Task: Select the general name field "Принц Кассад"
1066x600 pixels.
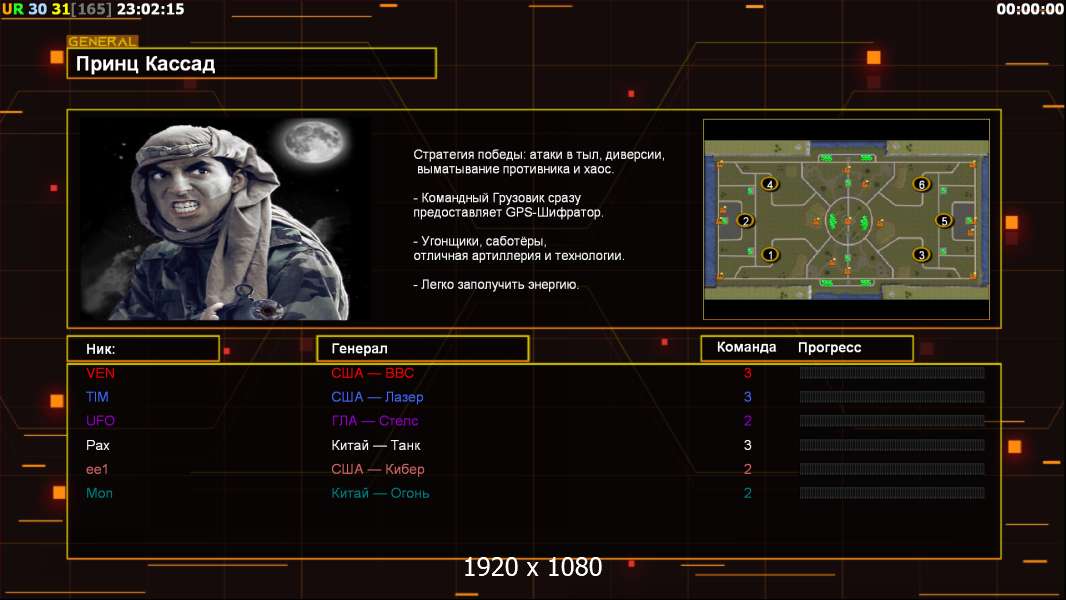Action: (x=252, y=63)
